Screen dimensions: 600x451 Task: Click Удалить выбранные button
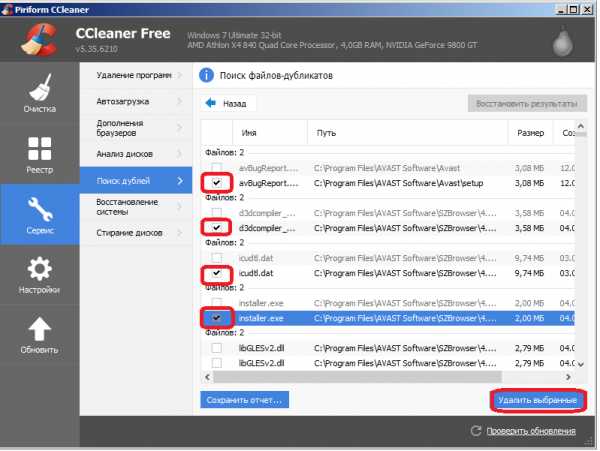point(538,400)
